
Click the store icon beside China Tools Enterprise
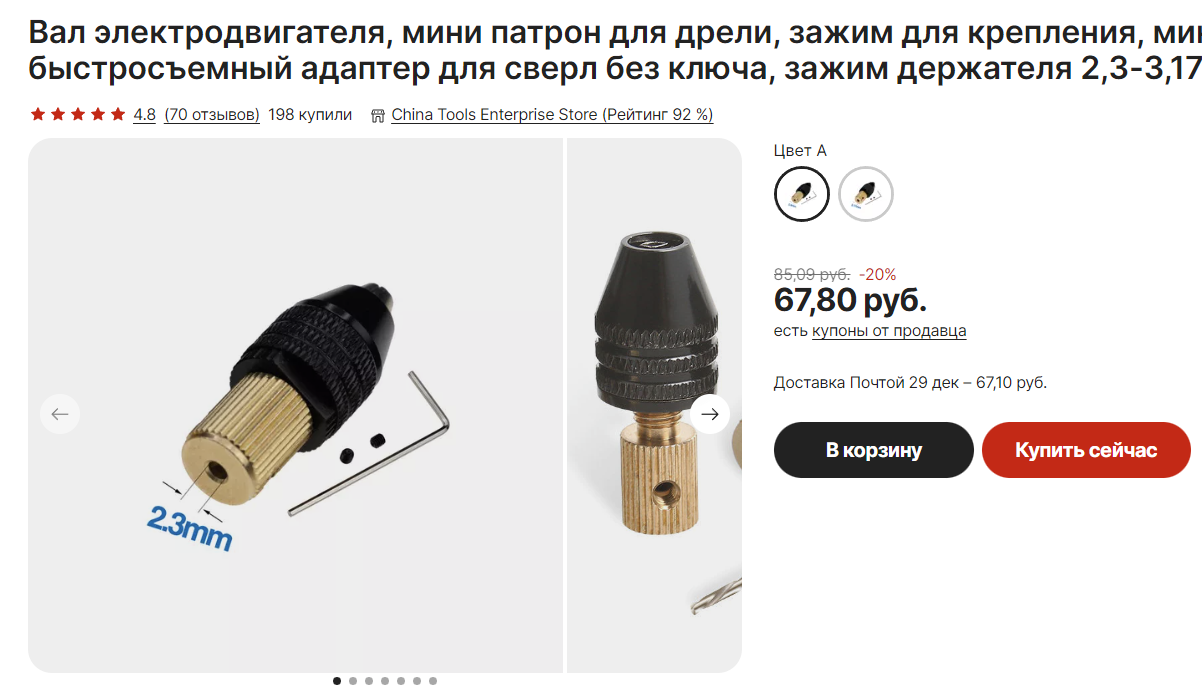(377, 115)
